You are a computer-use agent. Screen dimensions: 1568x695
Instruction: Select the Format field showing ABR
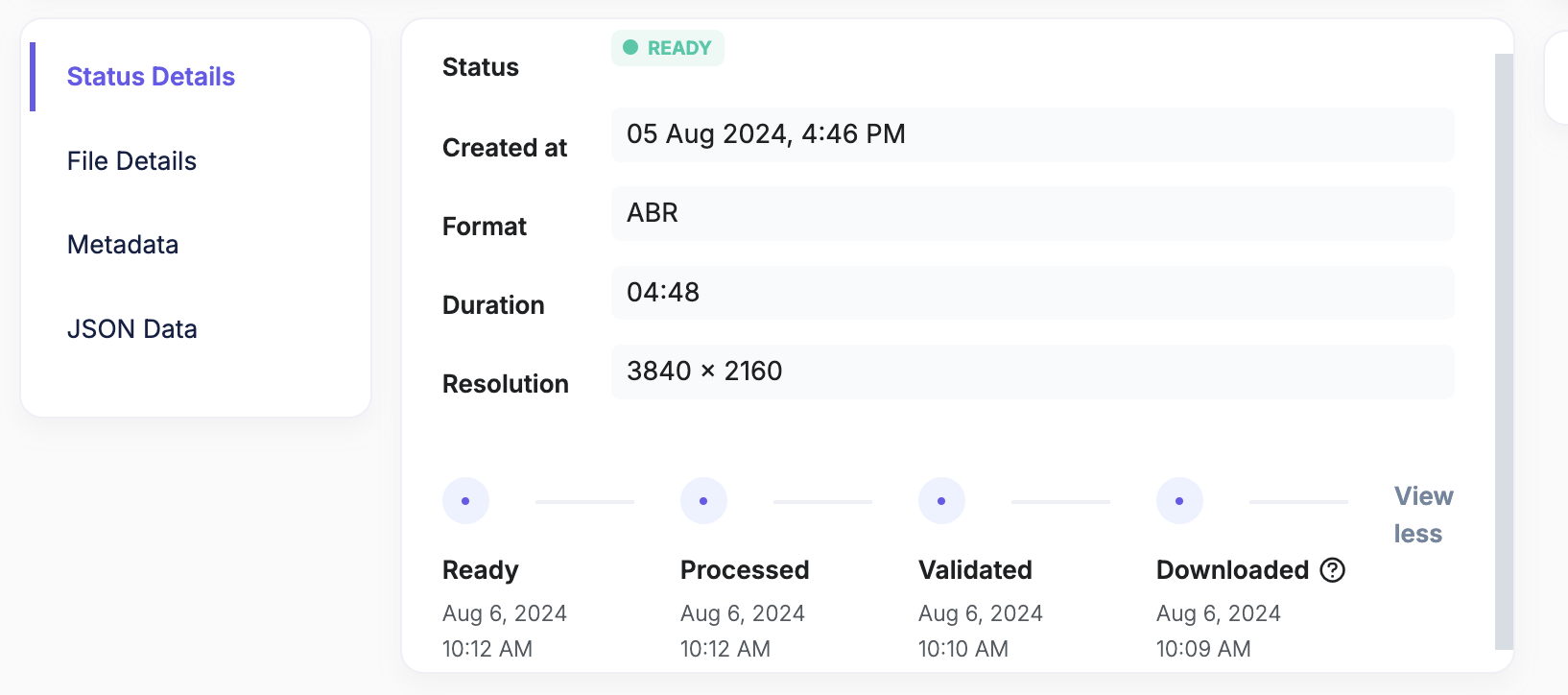pos(1033,213)
